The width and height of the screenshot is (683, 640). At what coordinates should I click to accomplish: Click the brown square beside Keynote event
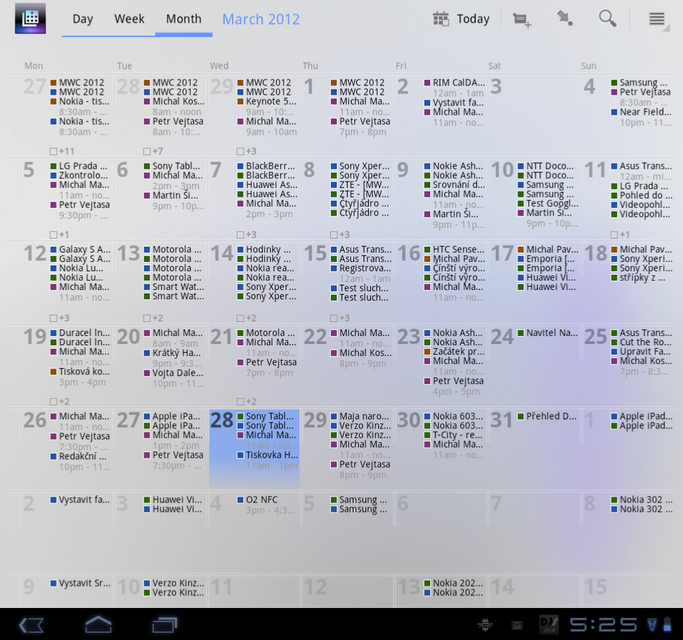[x=240, y=102]
